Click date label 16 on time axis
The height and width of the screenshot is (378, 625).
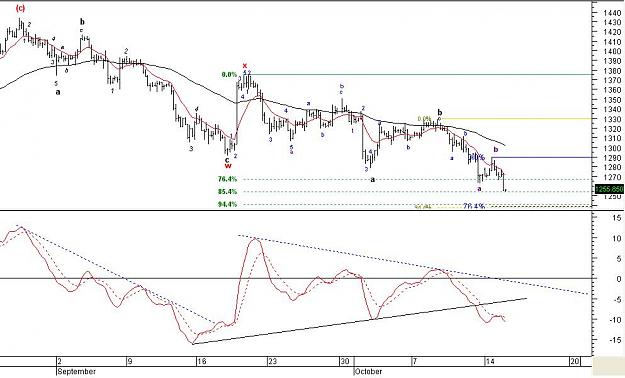coord(202,362)
